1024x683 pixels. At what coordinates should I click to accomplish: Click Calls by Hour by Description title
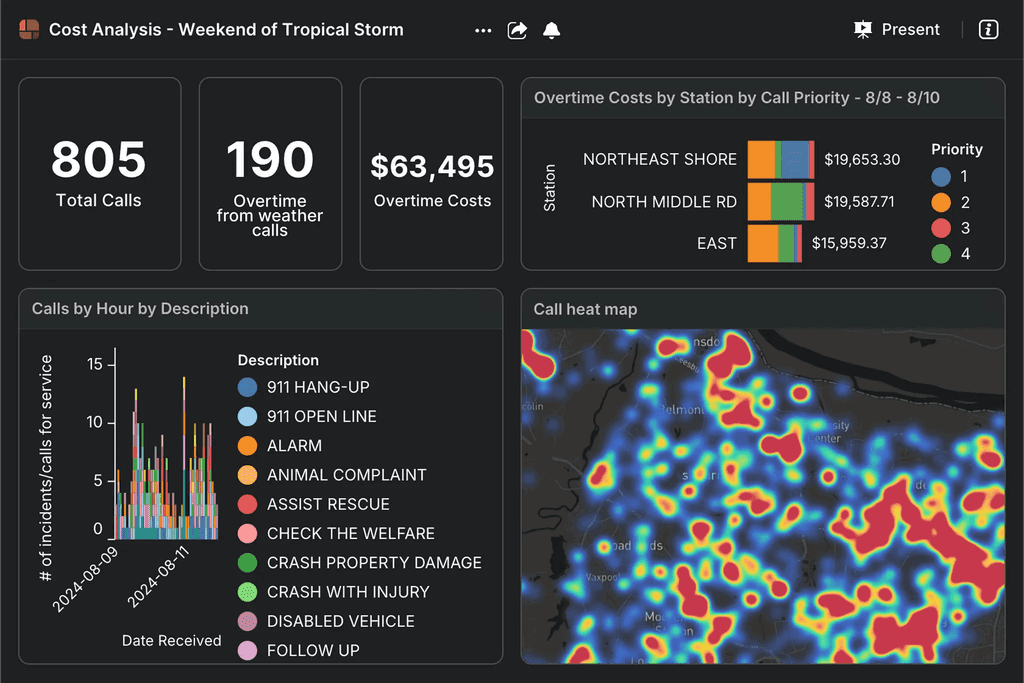(x=140, y=309)
